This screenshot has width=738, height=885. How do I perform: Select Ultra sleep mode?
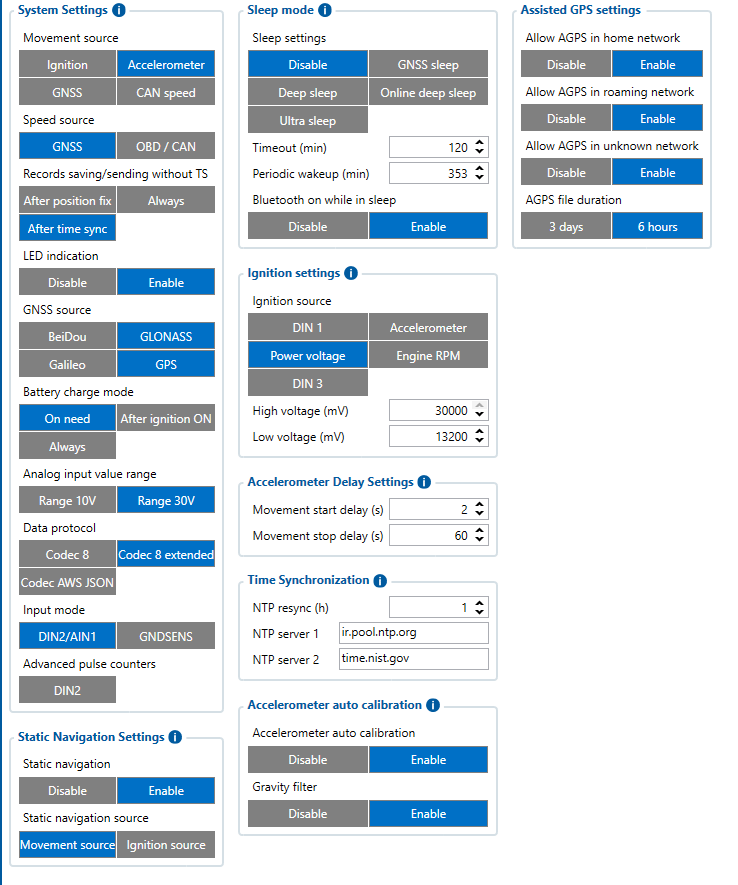pyautogui.click(x=308, y=120)
